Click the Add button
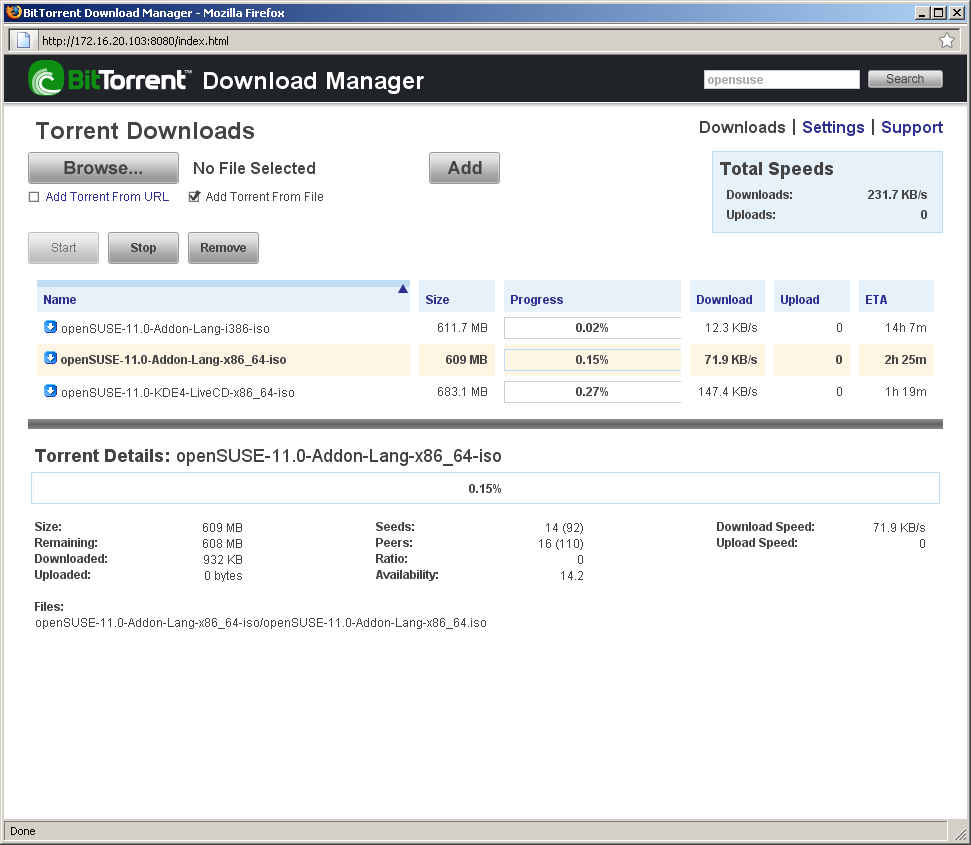This screenshot has width=971, height=845. pos(464,168)
